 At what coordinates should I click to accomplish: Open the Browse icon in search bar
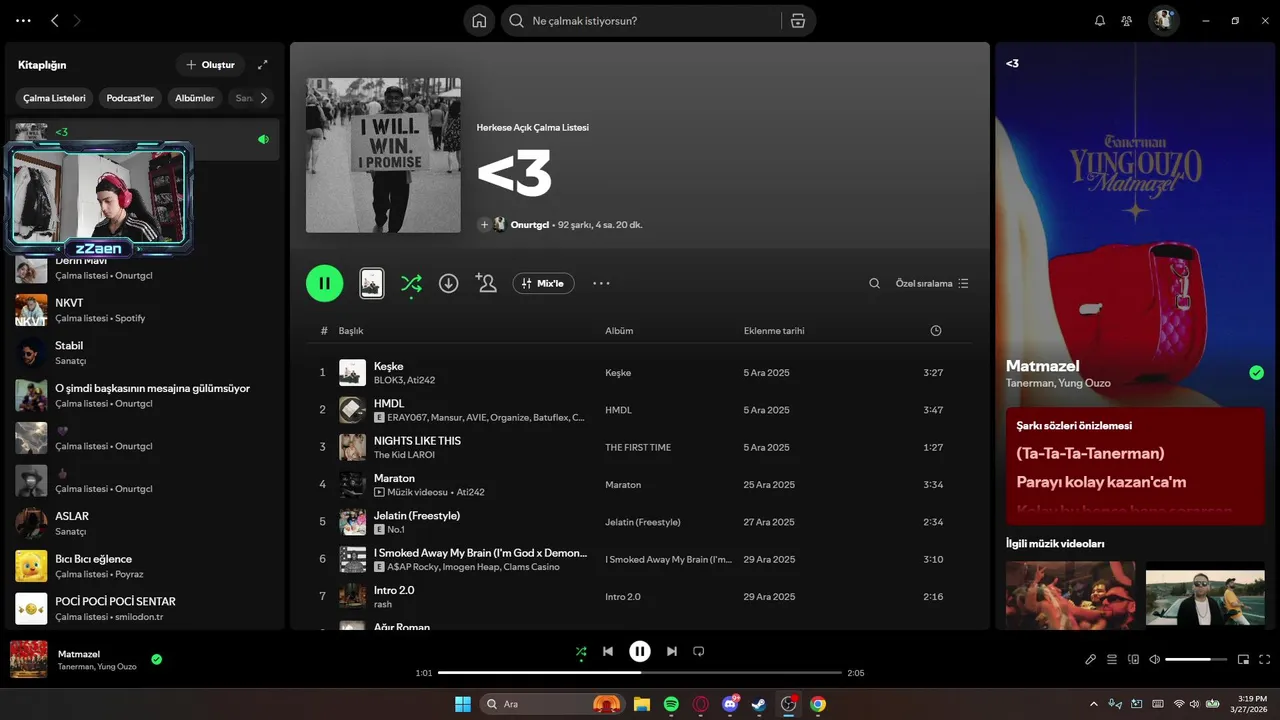[797, 21]
